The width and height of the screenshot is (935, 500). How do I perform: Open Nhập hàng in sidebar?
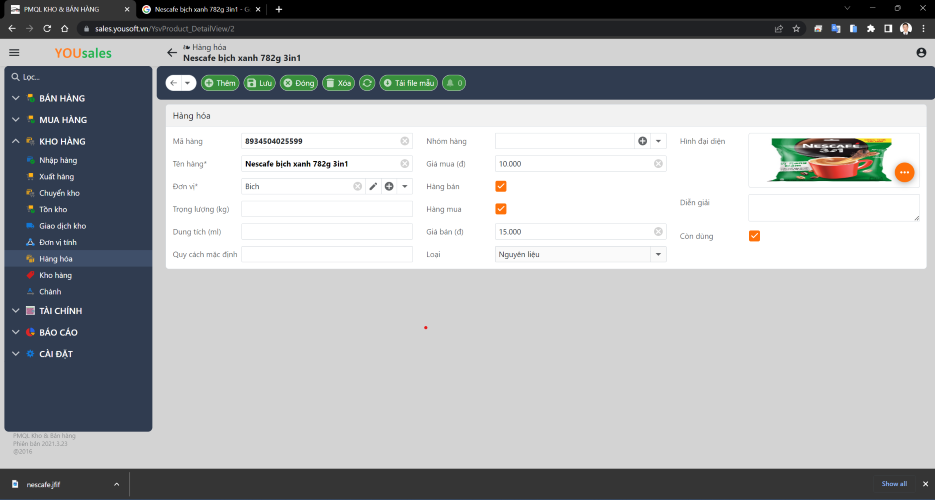[x=58, y=160]
